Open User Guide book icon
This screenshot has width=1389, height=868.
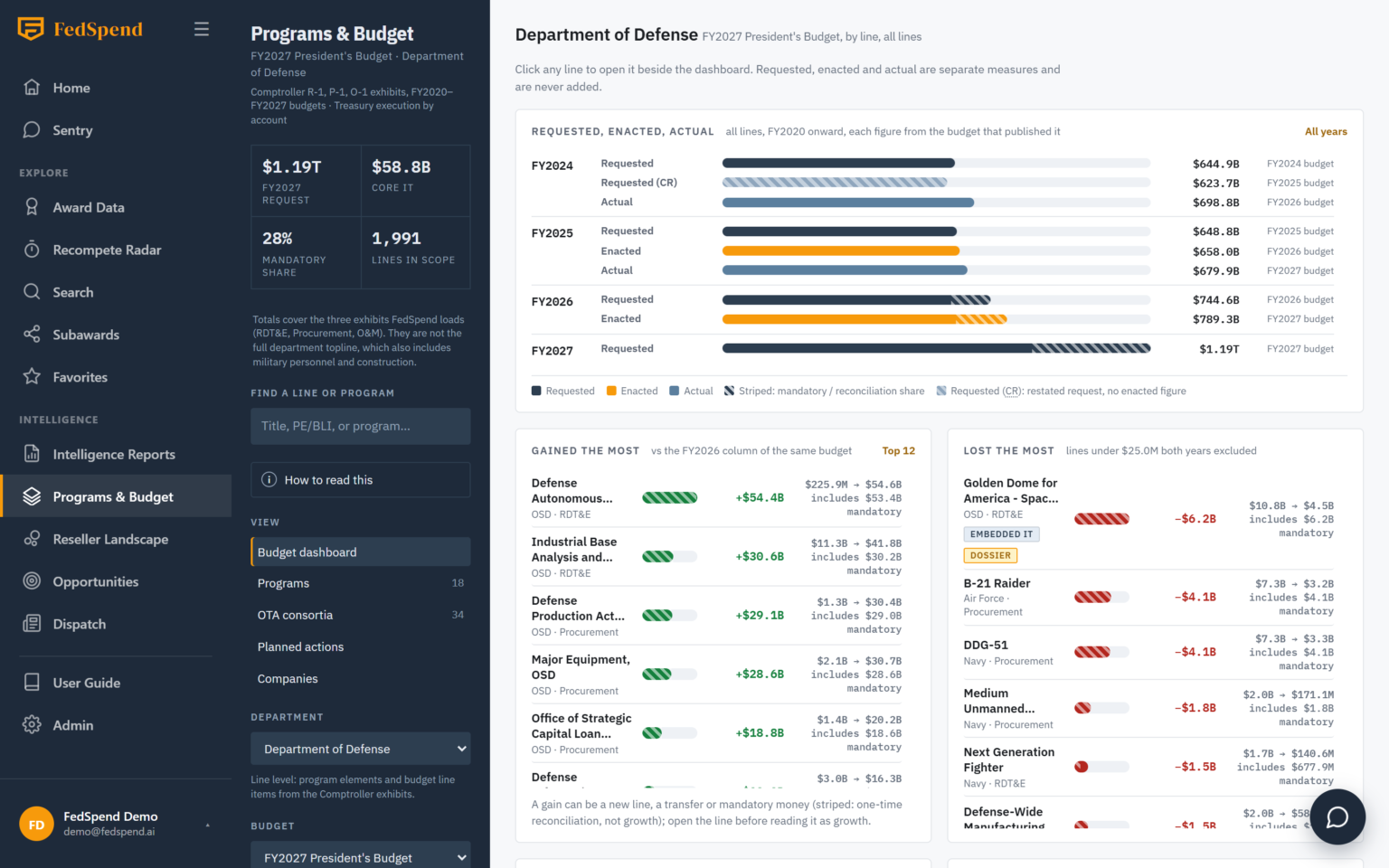(32, 683)
